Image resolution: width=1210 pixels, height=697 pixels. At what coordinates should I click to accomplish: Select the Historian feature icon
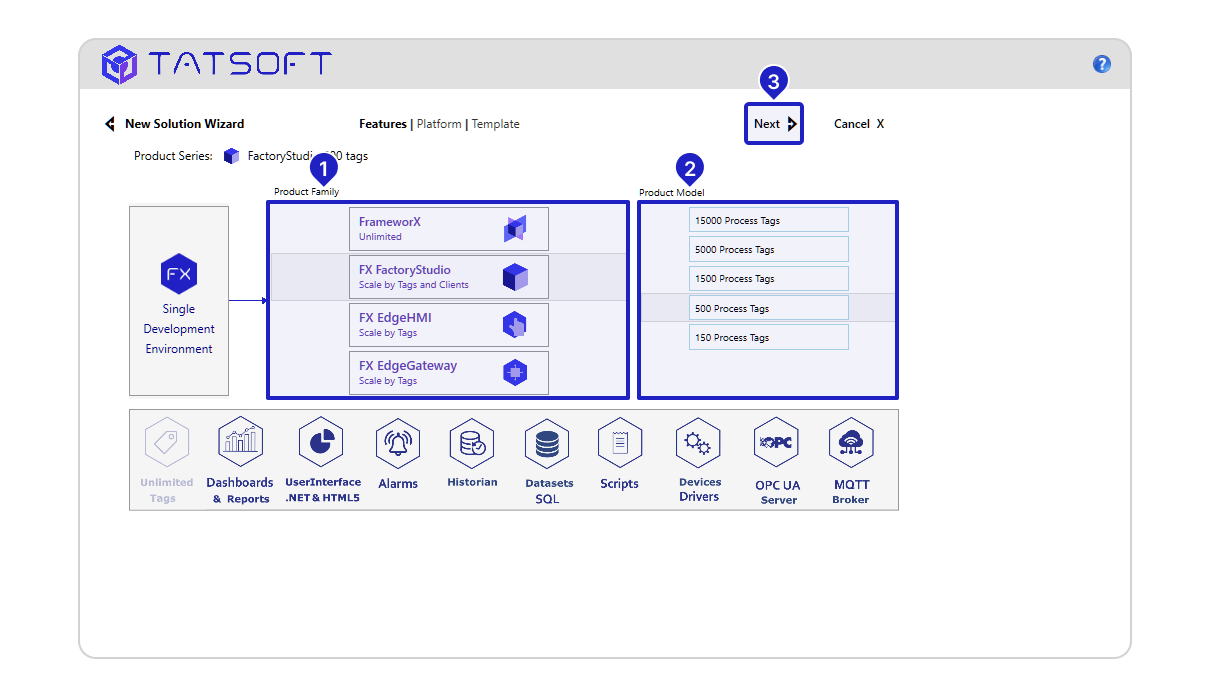point(471,443)
